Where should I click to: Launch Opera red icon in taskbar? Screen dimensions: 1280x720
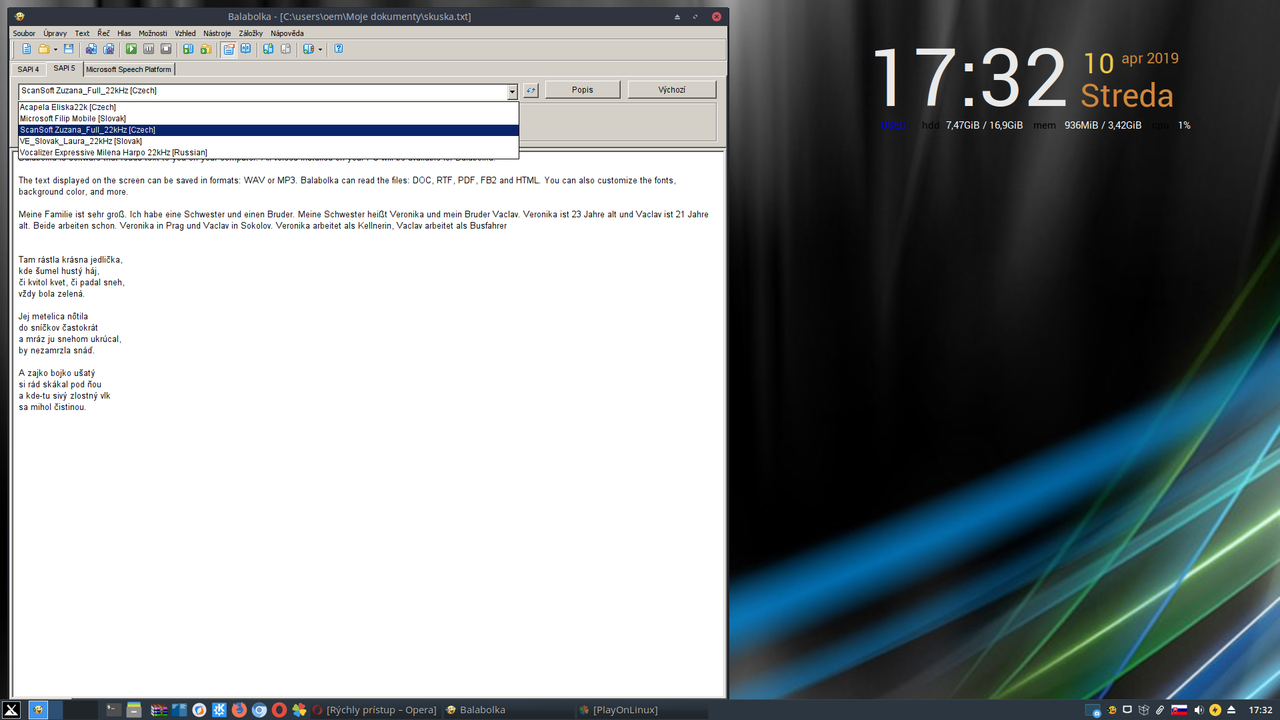[279, 710]
